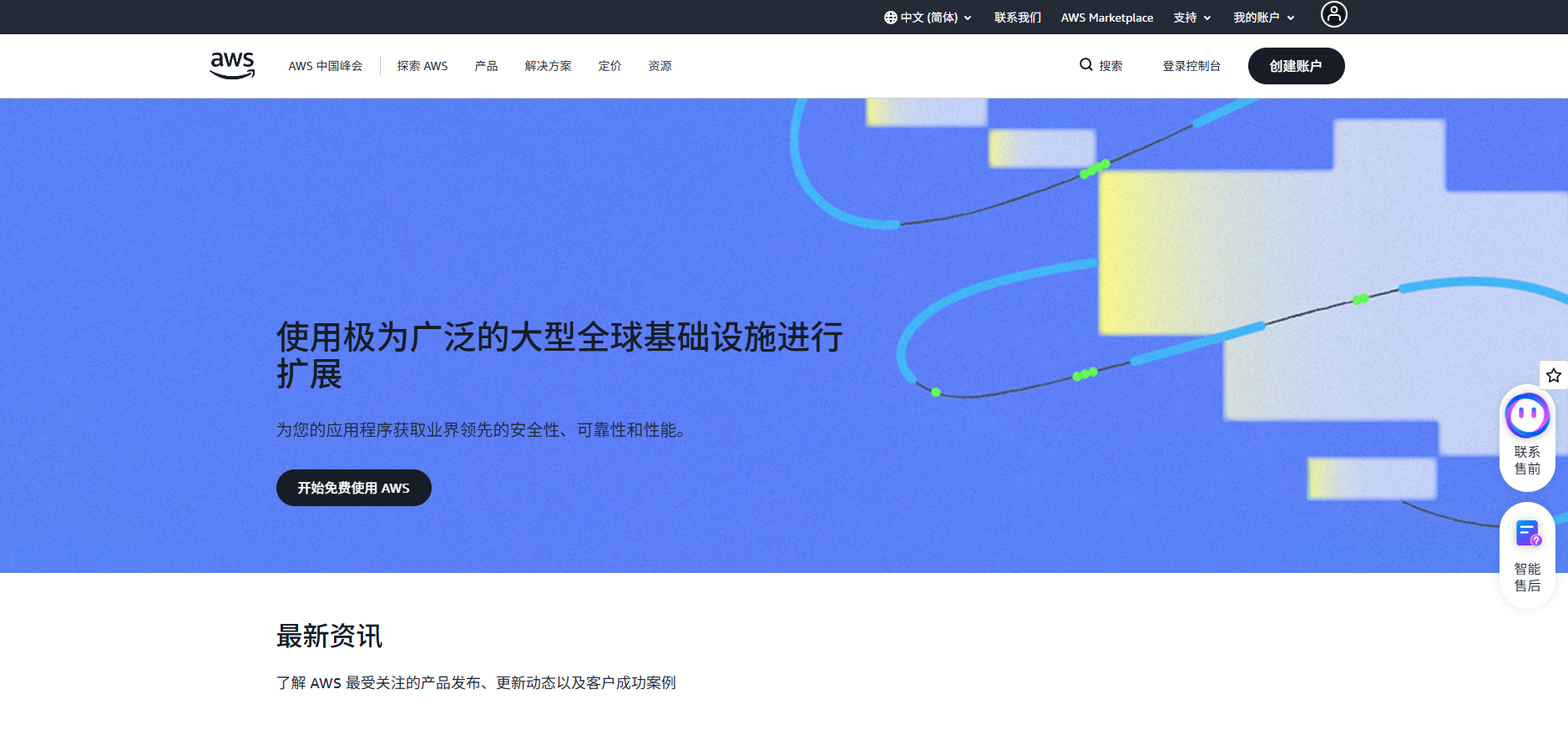Image resolution: width=1568 pixels, height=735 pixels.
Task: Open the 探索 AWS menu
Action: (x=422, y=66)
